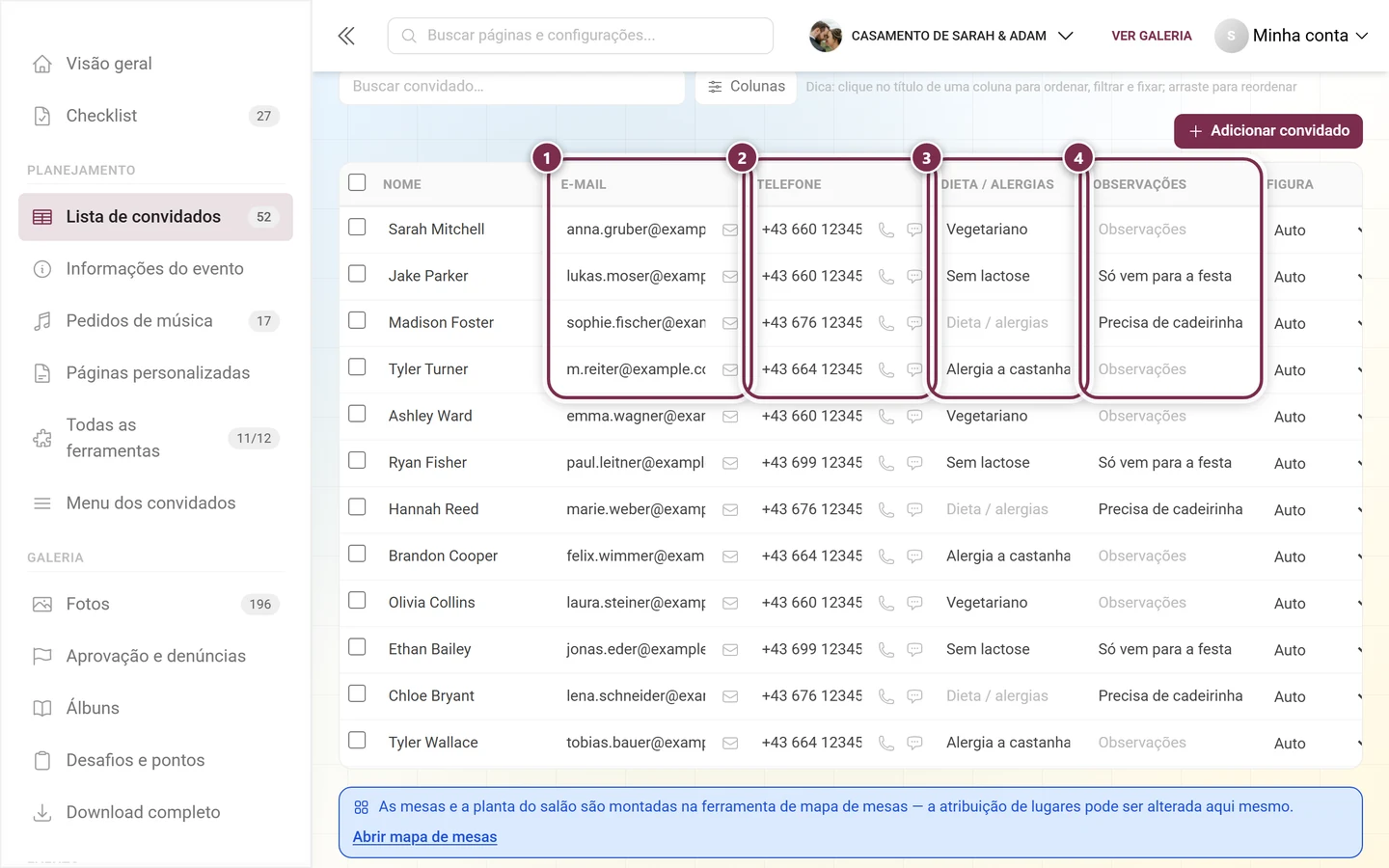Image resolution: width=1389 pixels, height=868 pixels.
Task: Open Visão geral in the sidebar
Action: [155, 64]
